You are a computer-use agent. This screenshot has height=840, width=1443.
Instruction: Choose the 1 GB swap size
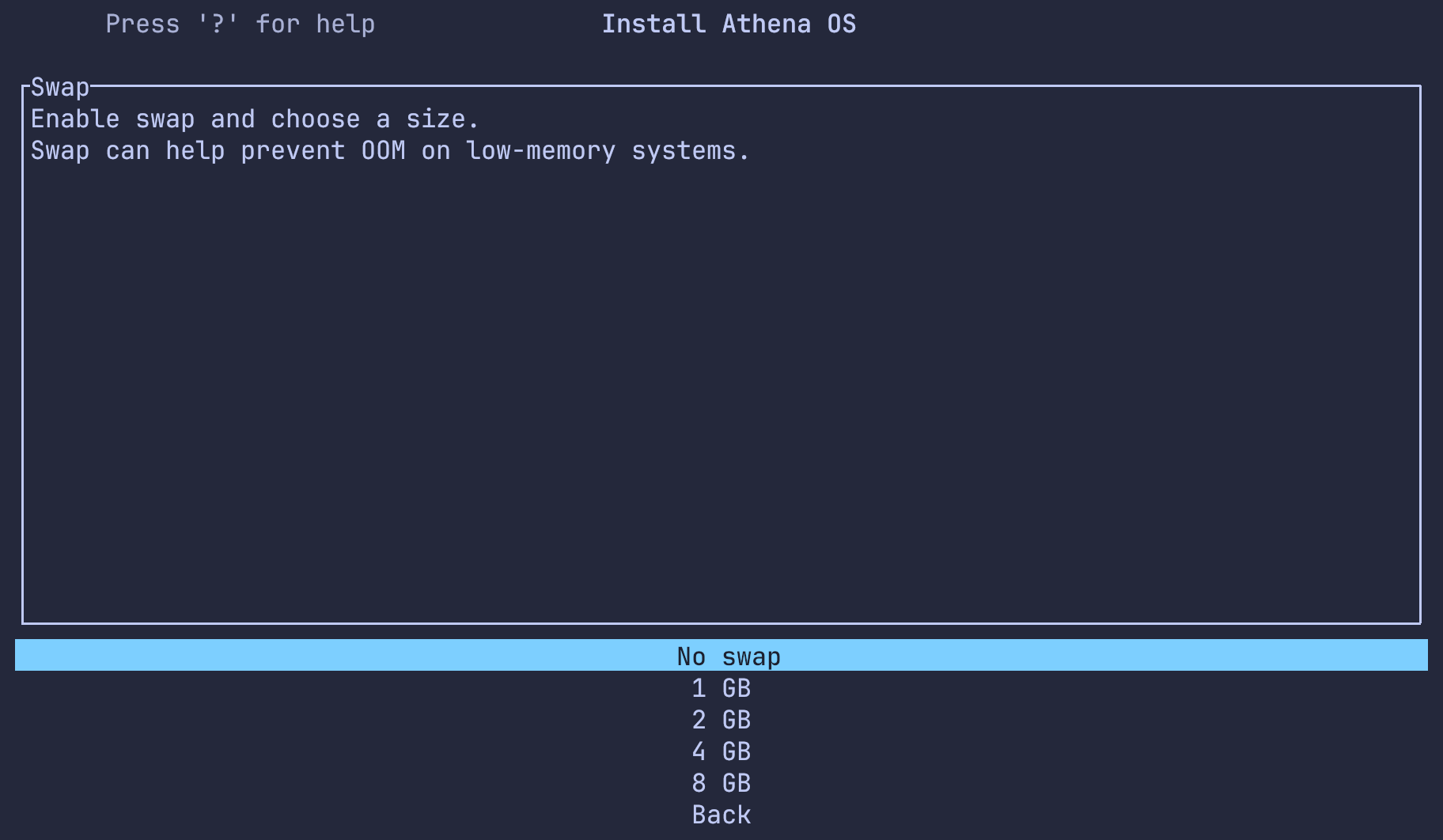[x=721, y=688]
